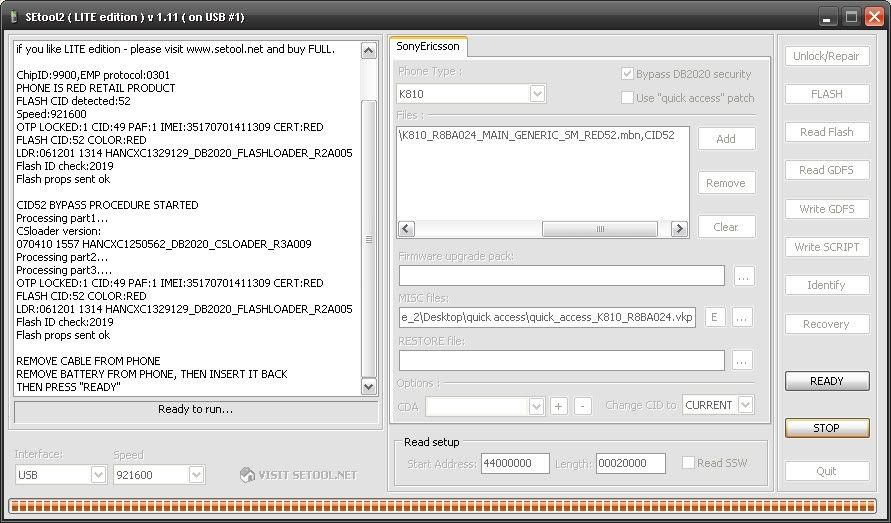Click the Identify button
The image size is (891, 523).
coord(827,285)
